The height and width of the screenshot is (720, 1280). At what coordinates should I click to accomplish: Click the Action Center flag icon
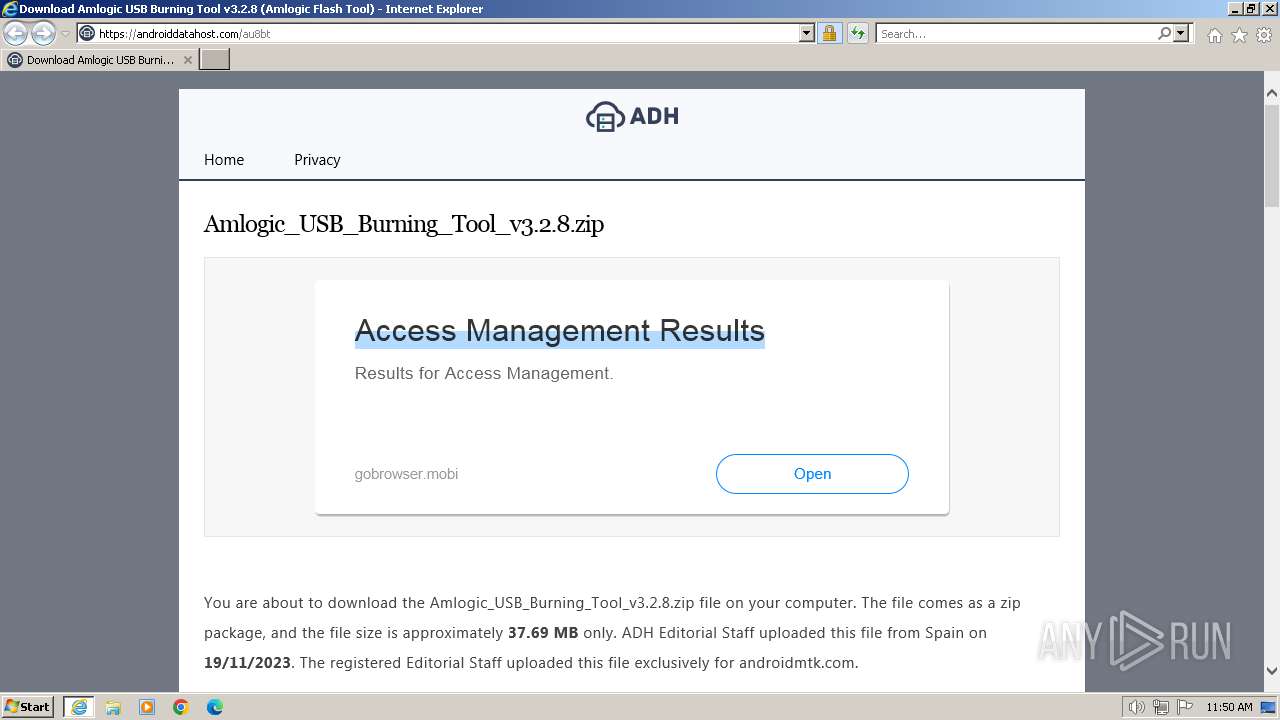(x=1185, y=707)
